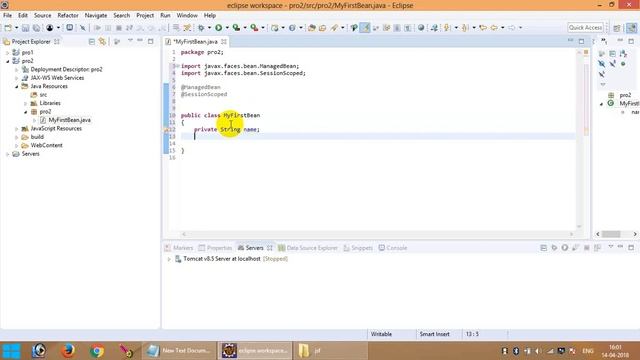The image size is (640, 360).
Task: Select JavaScript Resources tree item
Action: [56, 129]
